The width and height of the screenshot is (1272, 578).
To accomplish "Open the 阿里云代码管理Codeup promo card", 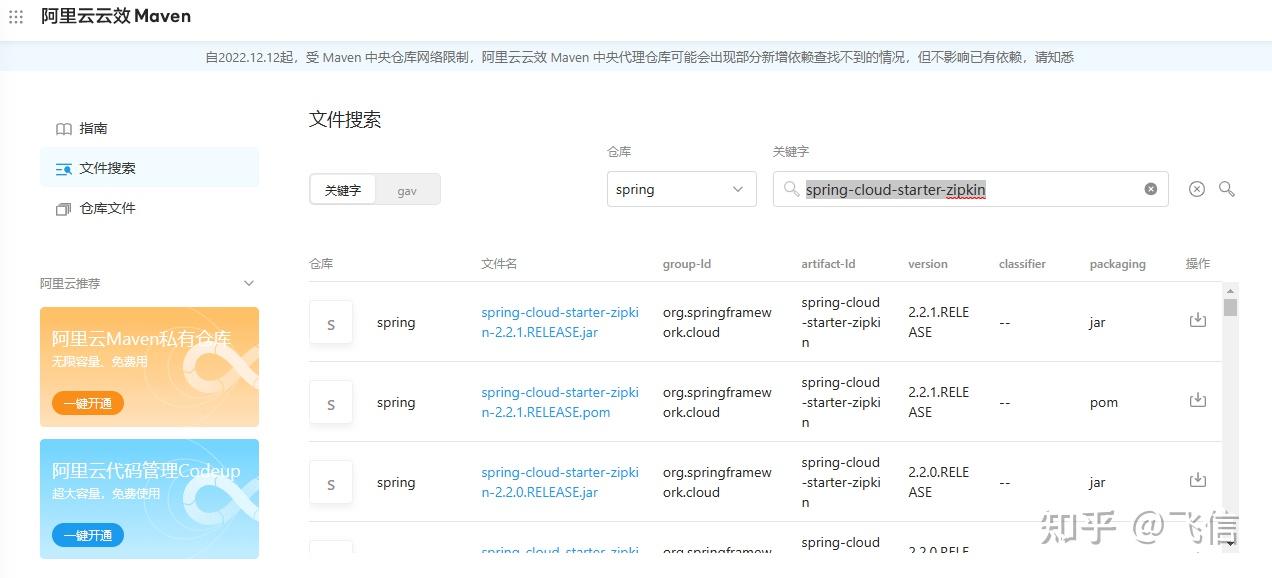I will [149, 499].
